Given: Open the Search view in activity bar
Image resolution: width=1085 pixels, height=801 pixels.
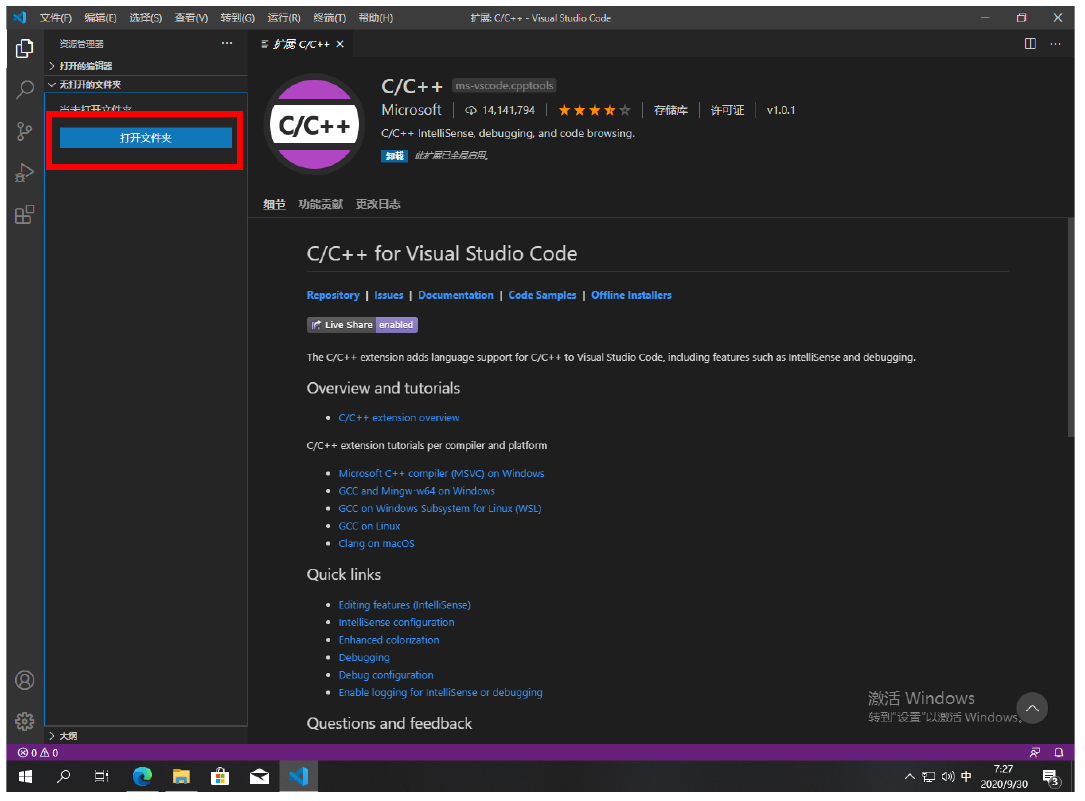Looking at the screenshot, I should pyautogui.click(x=25, y=90).
